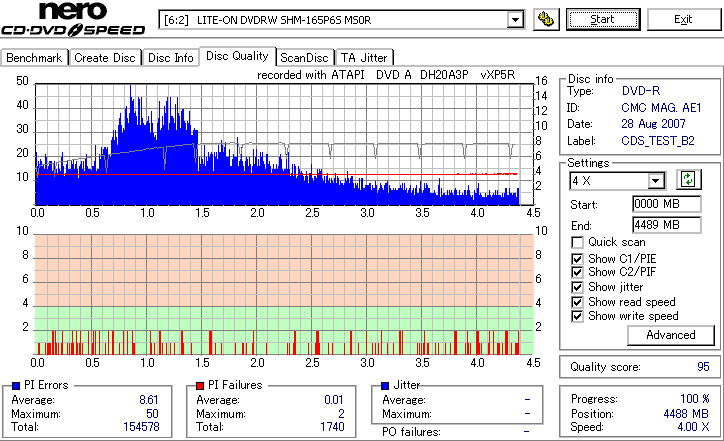The height and width of the screenshot is (441, 724).
Task: Enable the Quick scan checkbox
Action: pos(577,242)
